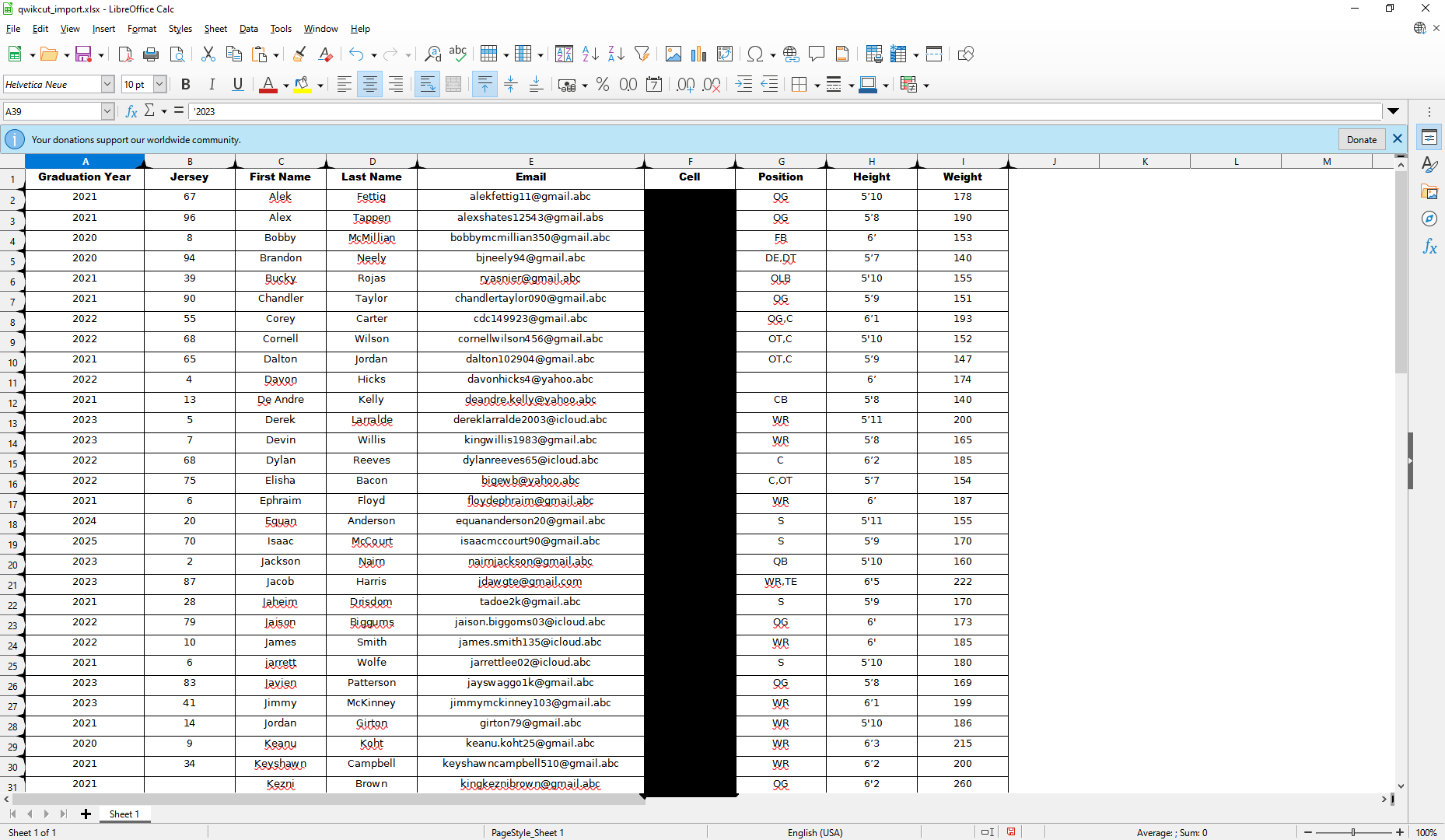Open the Select Function sum dropdown arrow

coord(164,111)
